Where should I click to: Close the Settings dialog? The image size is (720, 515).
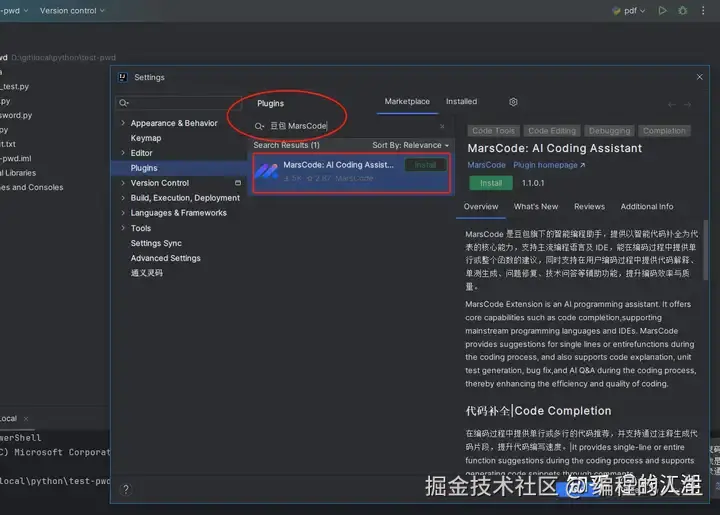pyautogui.click(x=699, y=77)
